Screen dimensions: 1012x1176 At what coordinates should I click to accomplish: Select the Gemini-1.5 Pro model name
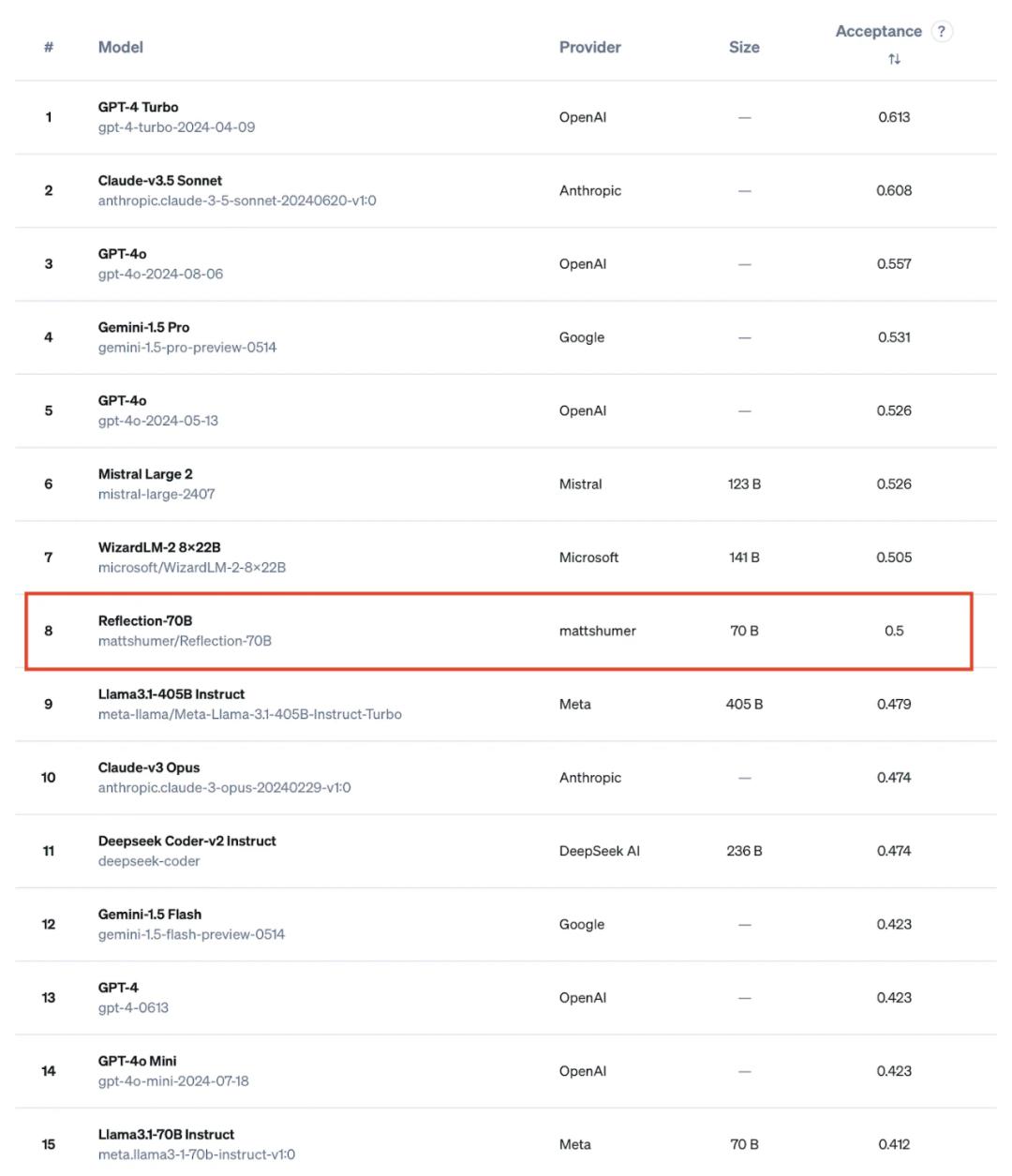tap(143, 327)
